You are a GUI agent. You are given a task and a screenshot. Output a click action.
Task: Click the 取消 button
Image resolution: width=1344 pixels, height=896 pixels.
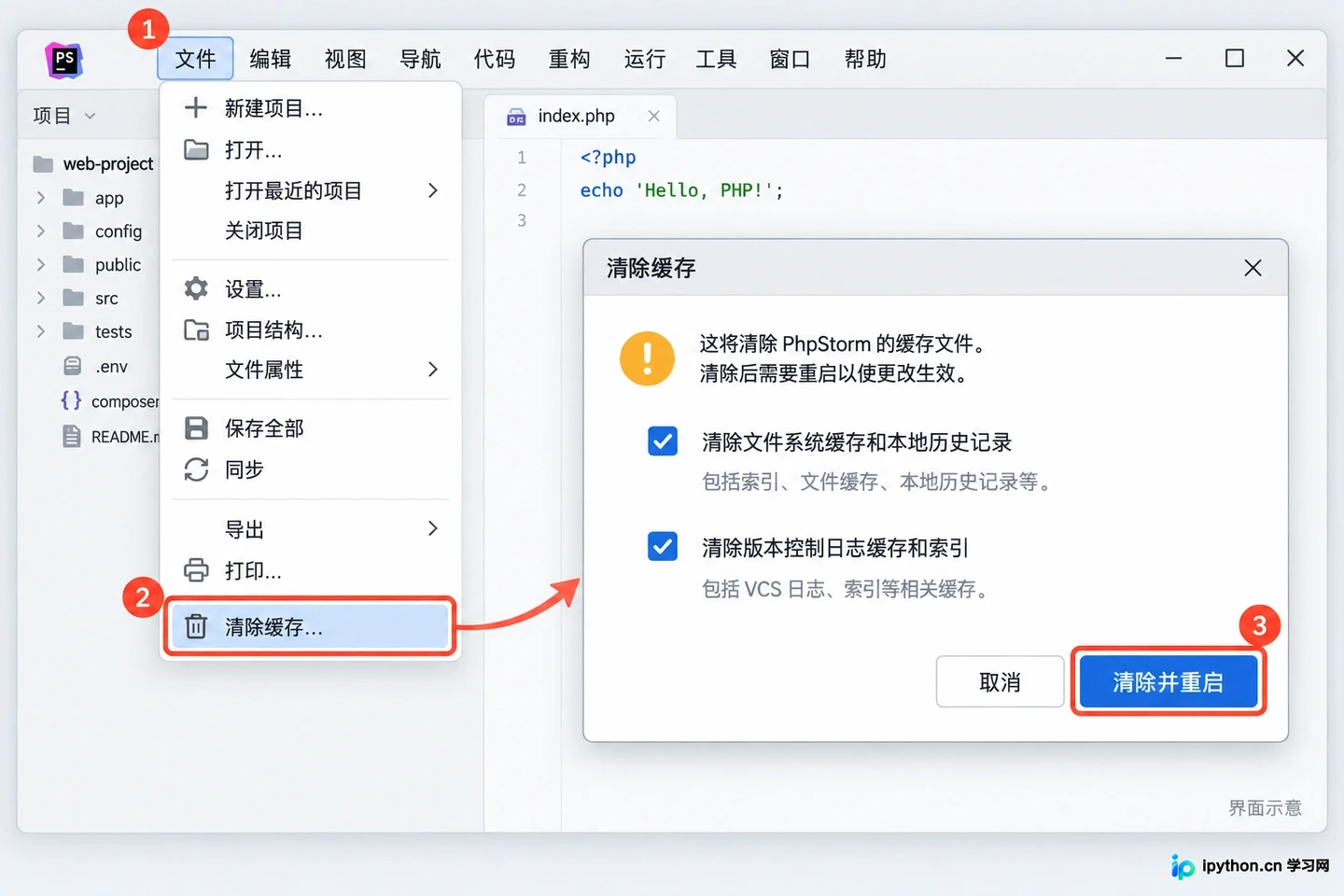(x=1000, y=682)
